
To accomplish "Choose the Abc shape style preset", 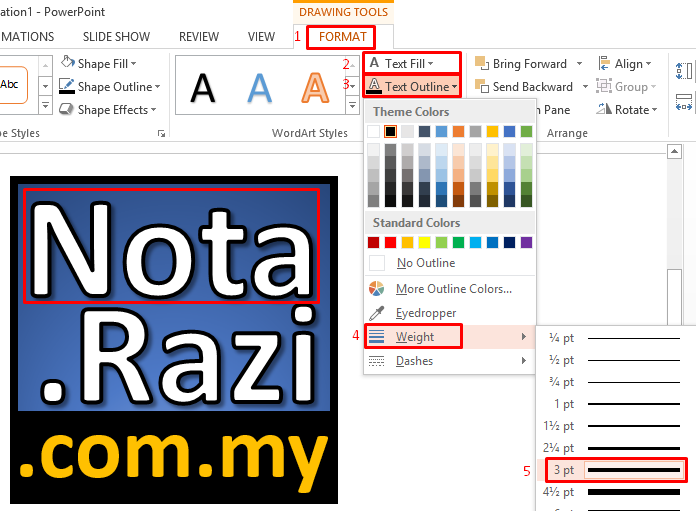I will coord(12,84).
